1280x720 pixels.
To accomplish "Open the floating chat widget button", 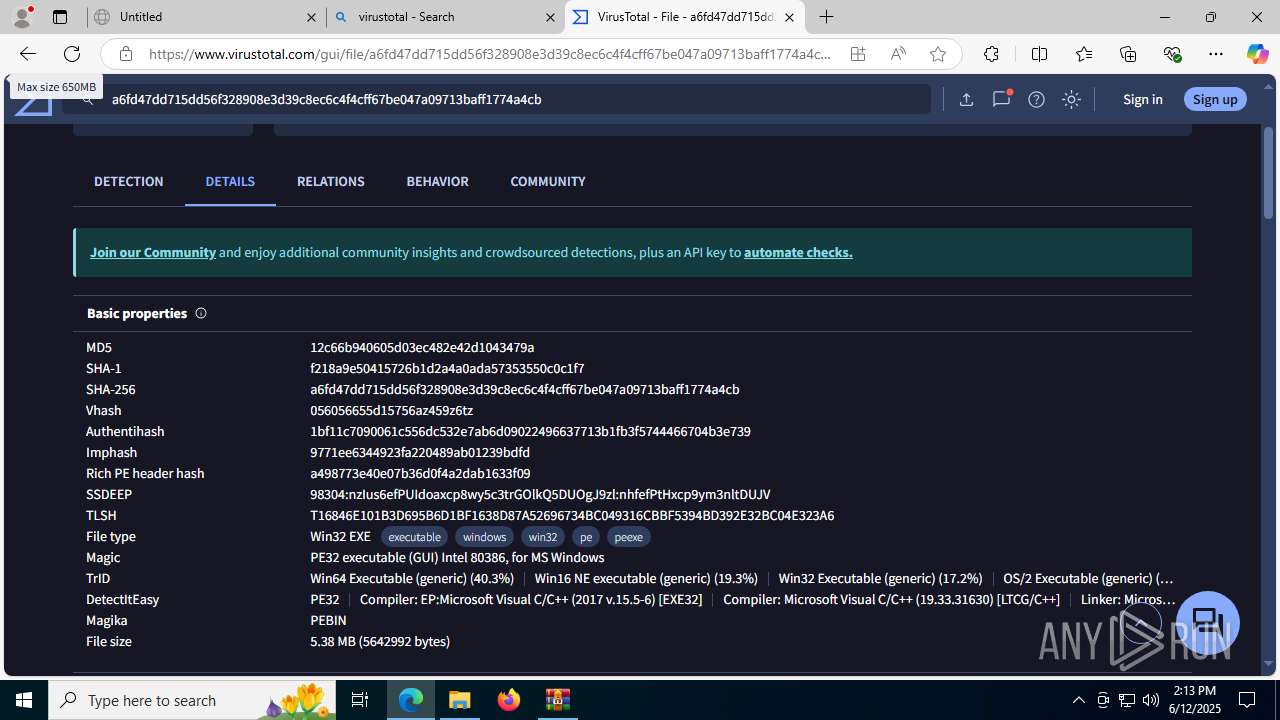I will point(1208,622).
